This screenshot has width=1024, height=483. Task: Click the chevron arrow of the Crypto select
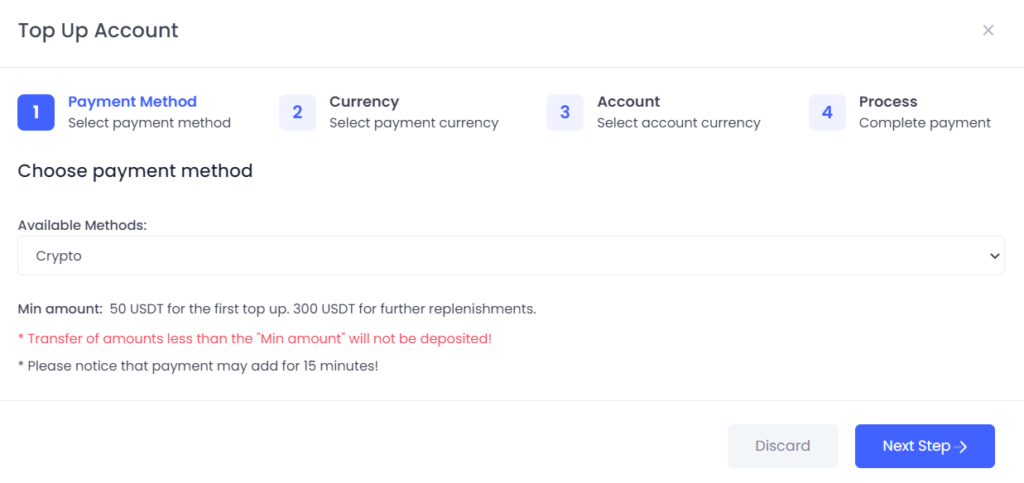(x=994, y=256)
